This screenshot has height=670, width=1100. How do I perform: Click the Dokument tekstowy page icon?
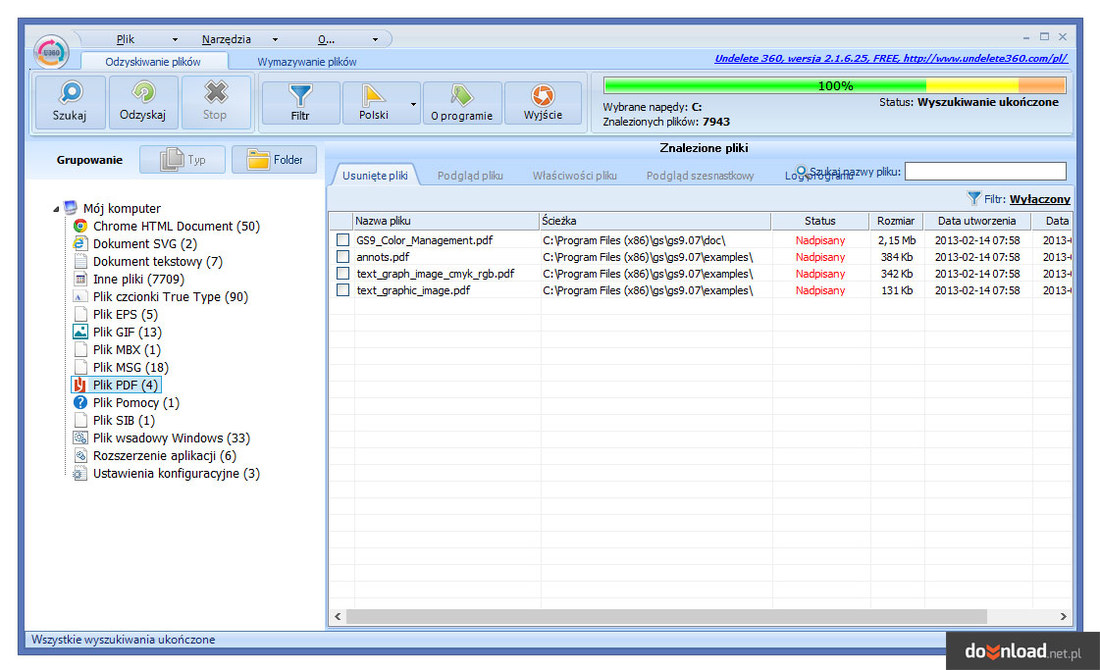[x=81, y=261]
